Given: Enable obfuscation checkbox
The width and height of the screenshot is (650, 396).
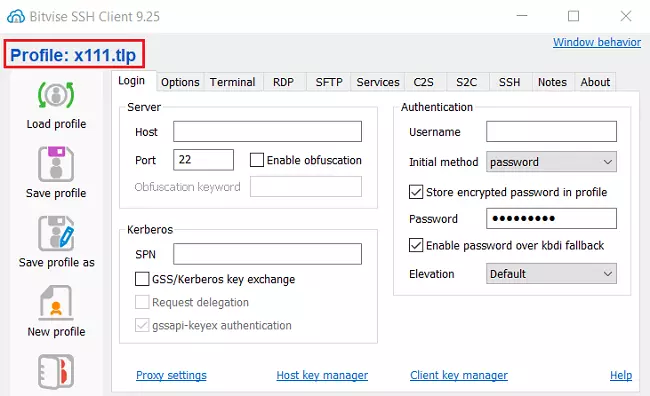Looking at the screenshot, I should pos(257,160).
